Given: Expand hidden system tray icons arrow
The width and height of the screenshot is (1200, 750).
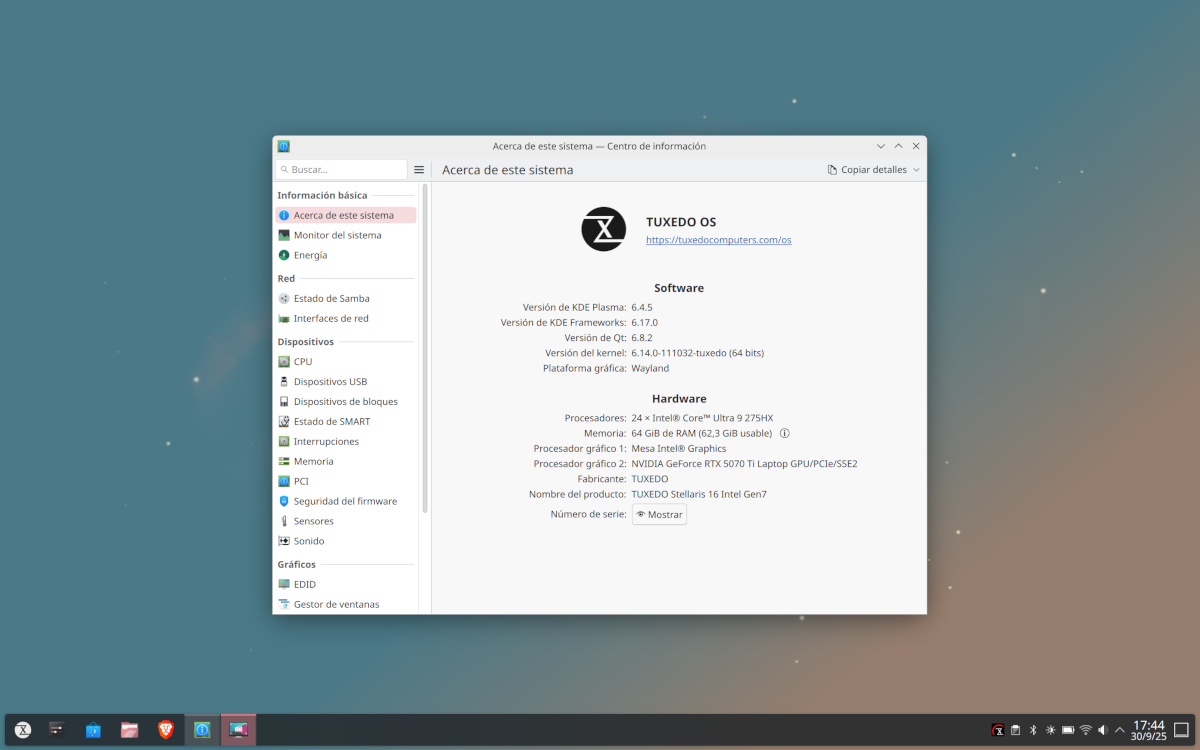Looking at the screenshot, I should (x=1120, y=730).
